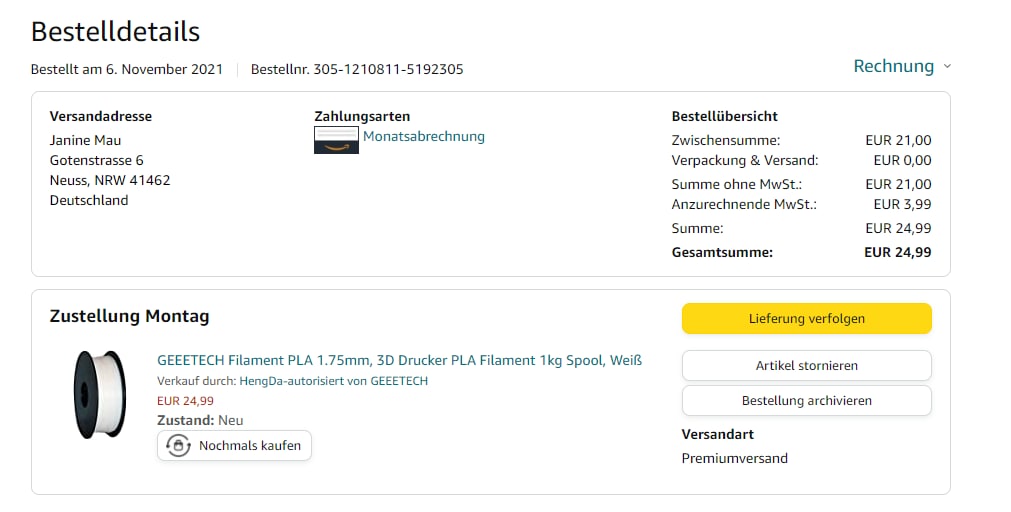Image resolution: width=1011 pixels, height=512 pixels.
Task: Click the Bestelldetails page heading
Action: (115, 32)
